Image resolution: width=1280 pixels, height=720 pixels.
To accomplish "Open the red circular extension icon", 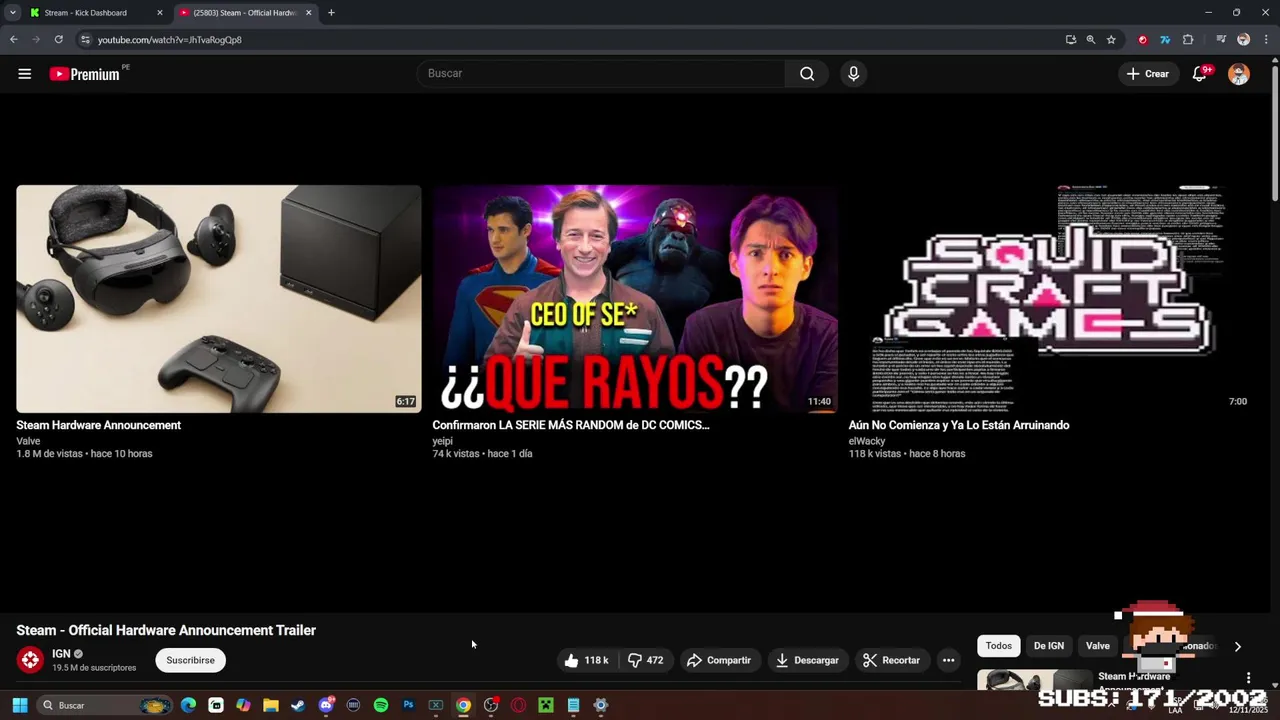I will point(1143,40).
